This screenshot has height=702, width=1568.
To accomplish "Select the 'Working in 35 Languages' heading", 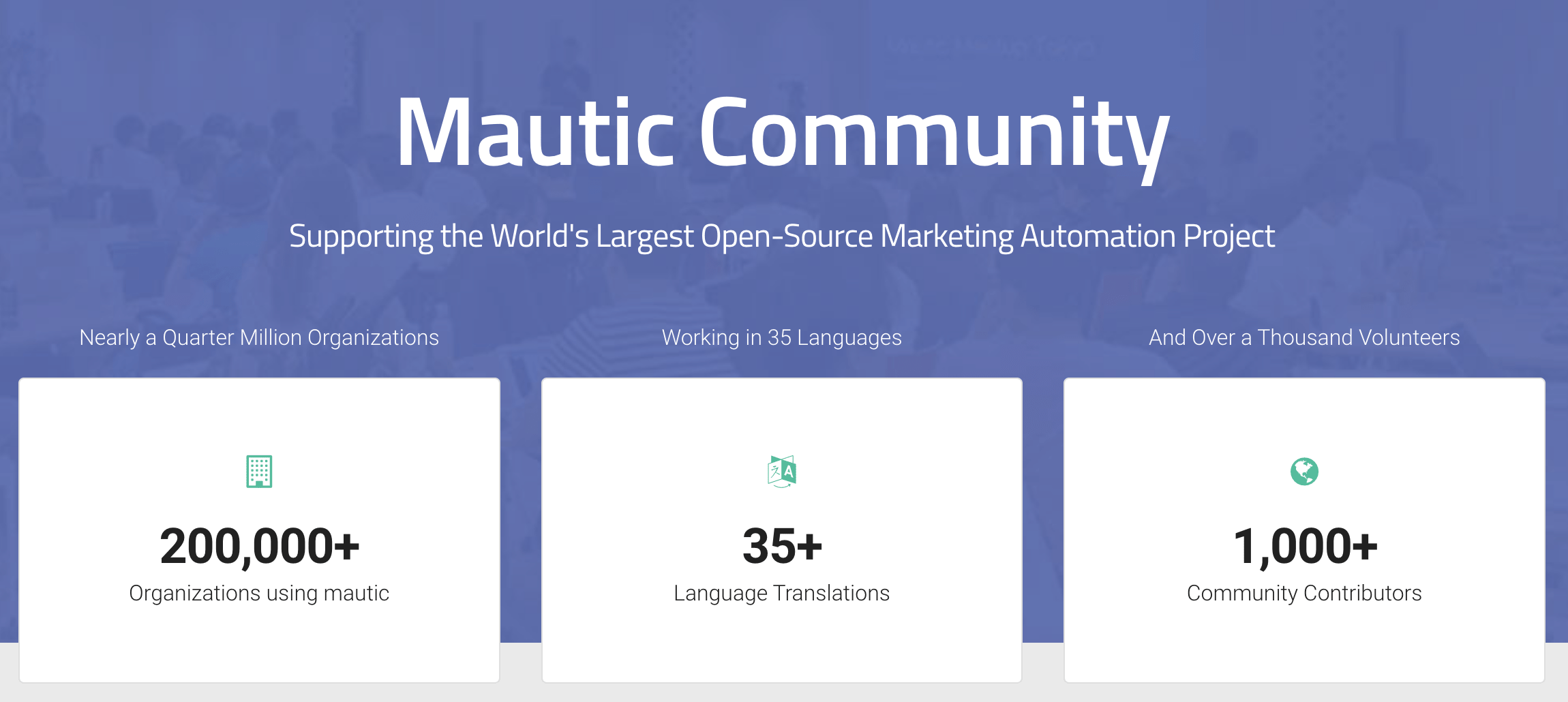I will click(781, 337).
